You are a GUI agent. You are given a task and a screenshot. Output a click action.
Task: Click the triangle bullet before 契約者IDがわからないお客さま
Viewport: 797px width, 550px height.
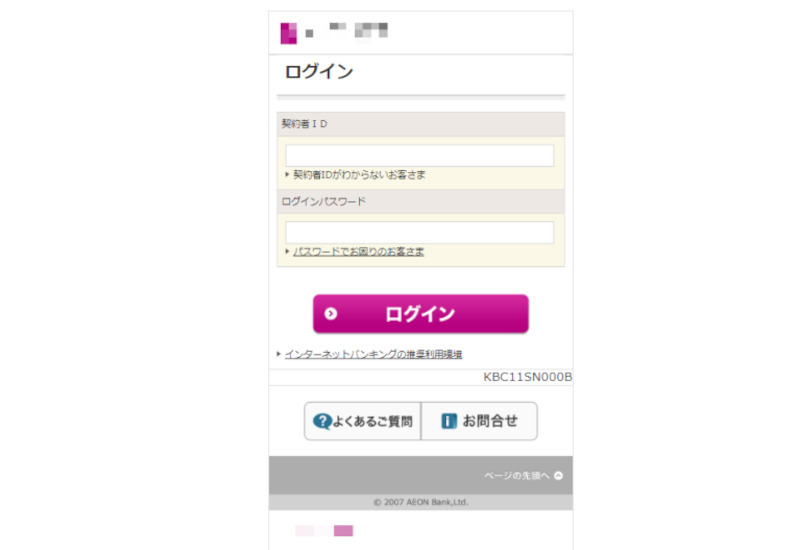[287, 174]
